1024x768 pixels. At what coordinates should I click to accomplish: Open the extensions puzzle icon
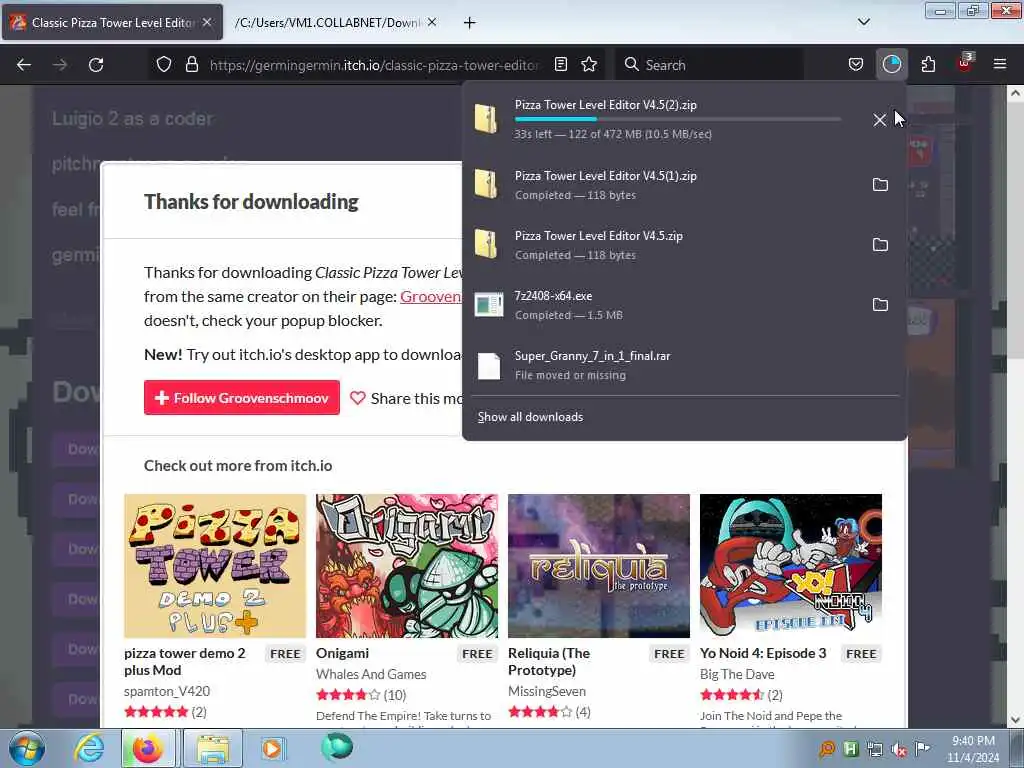928,65
